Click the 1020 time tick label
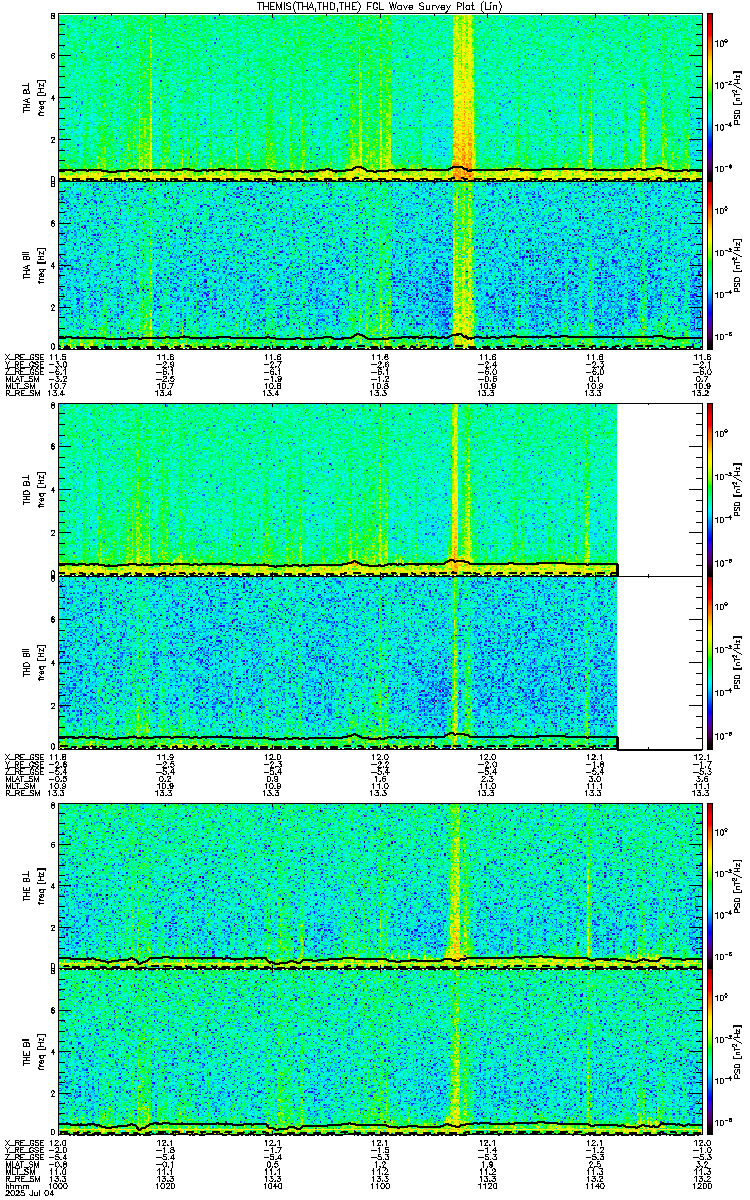 165,1186
